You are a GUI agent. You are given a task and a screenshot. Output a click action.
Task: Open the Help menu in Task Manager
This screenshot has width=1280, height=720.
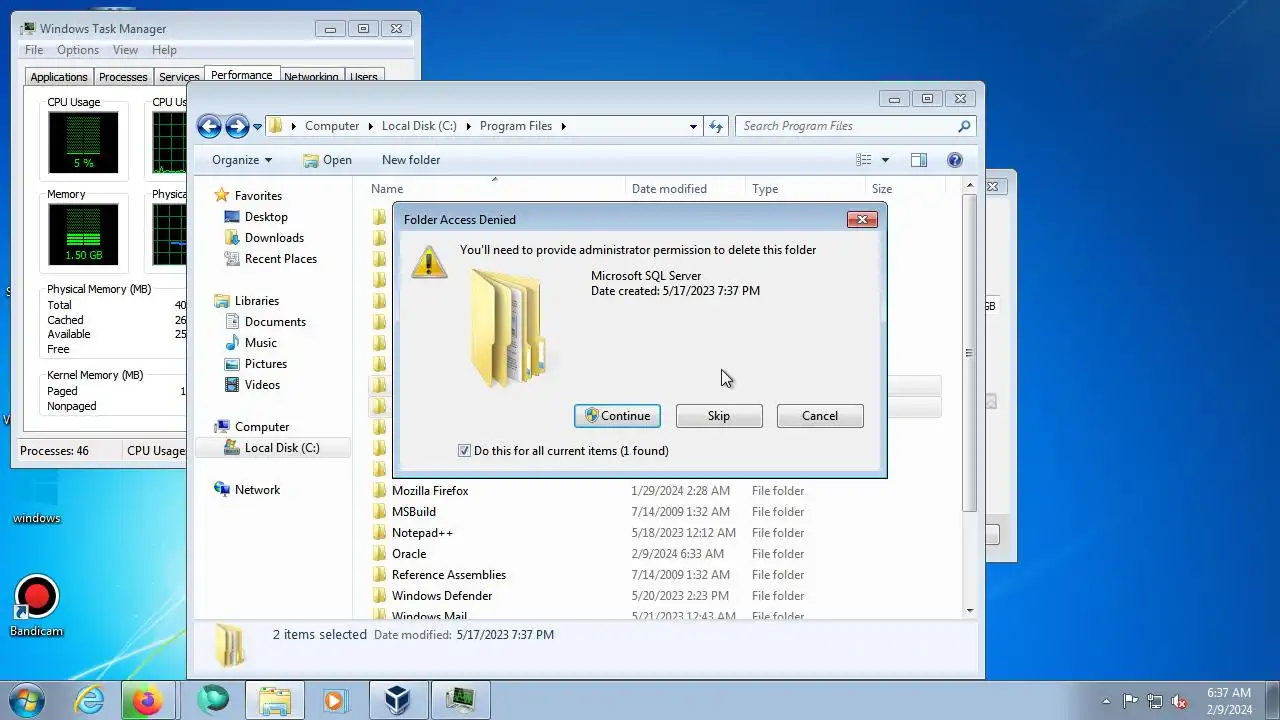(x=164, y=50)
